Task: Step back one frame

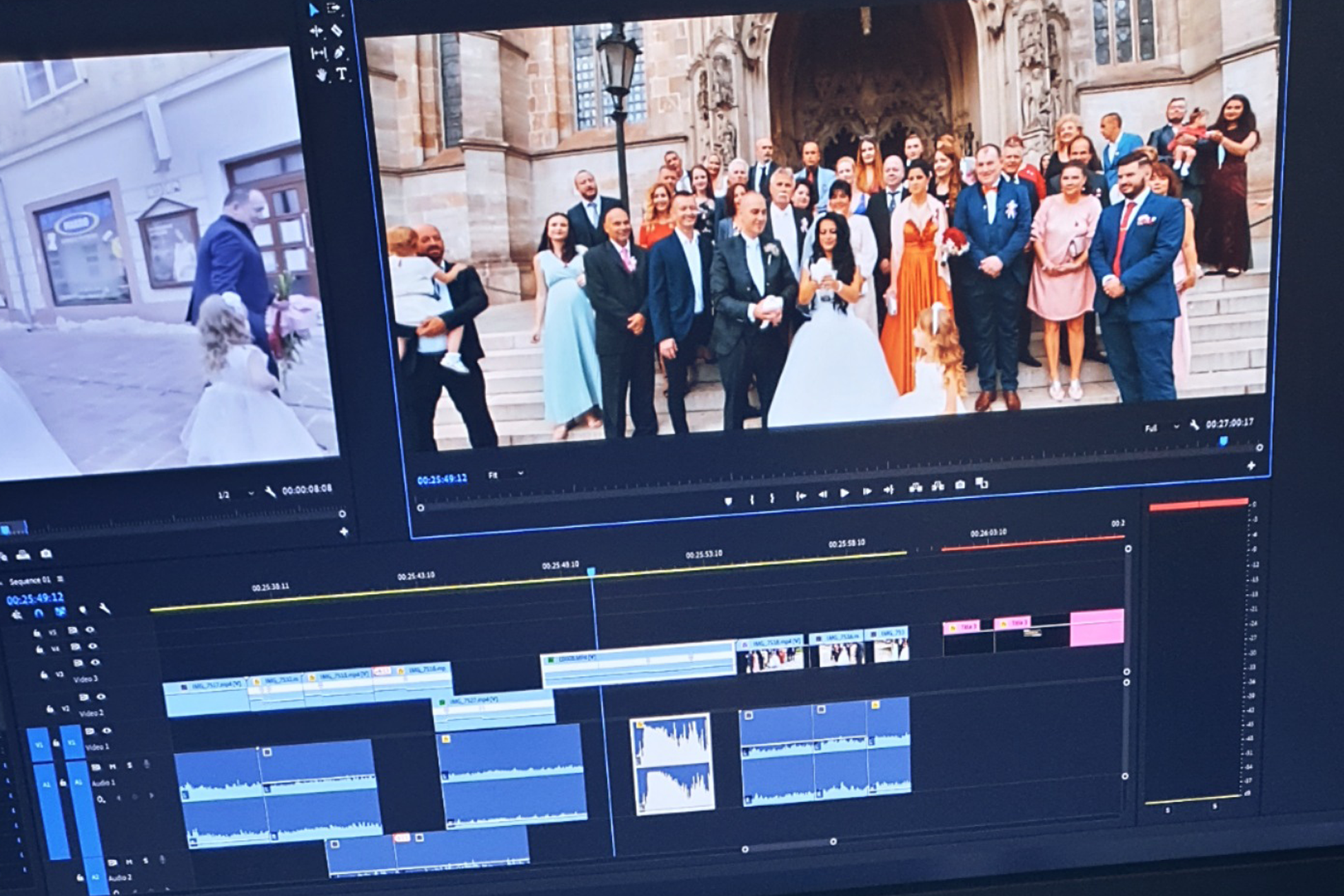Action: (822, 495)
